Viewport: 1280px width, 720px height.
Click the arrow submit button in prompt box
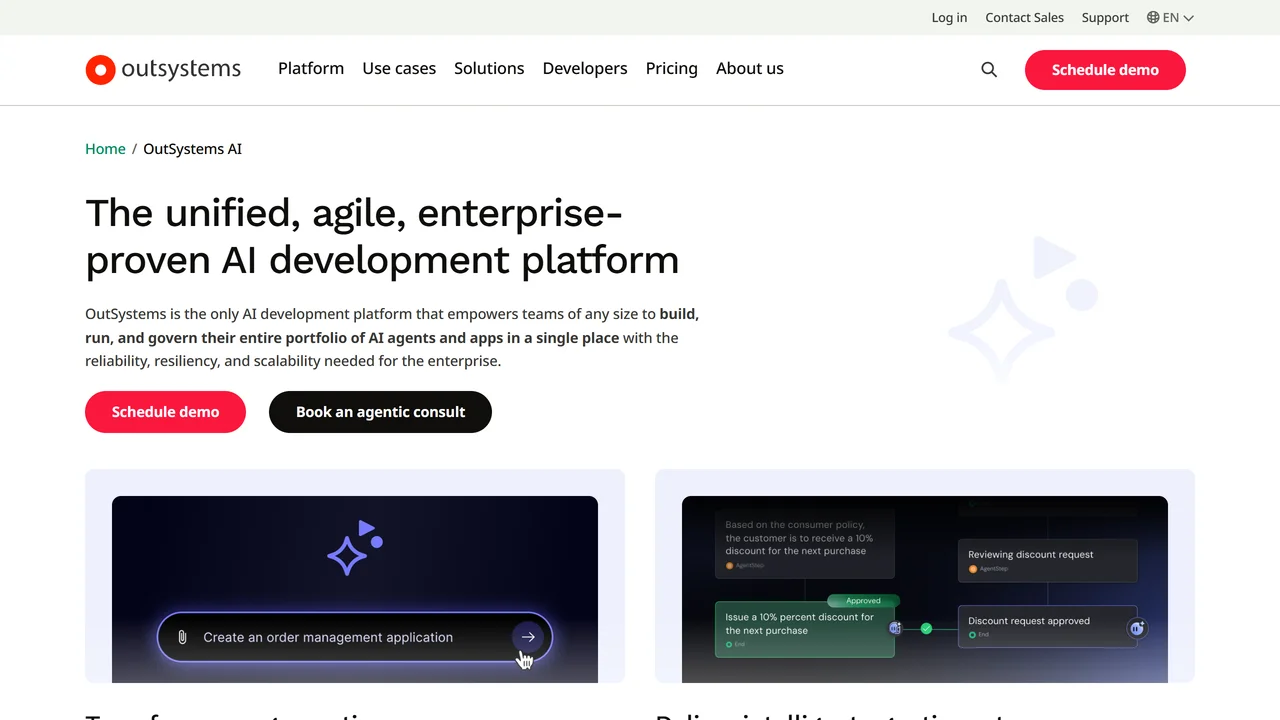tap(528, 637)
